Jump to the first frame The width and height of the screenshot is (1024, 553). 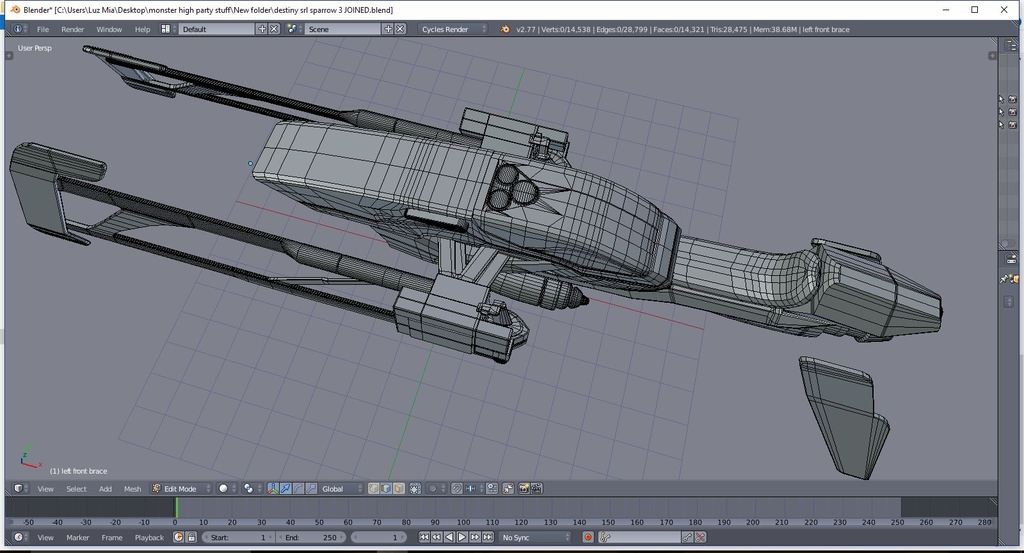coord(424,537)
